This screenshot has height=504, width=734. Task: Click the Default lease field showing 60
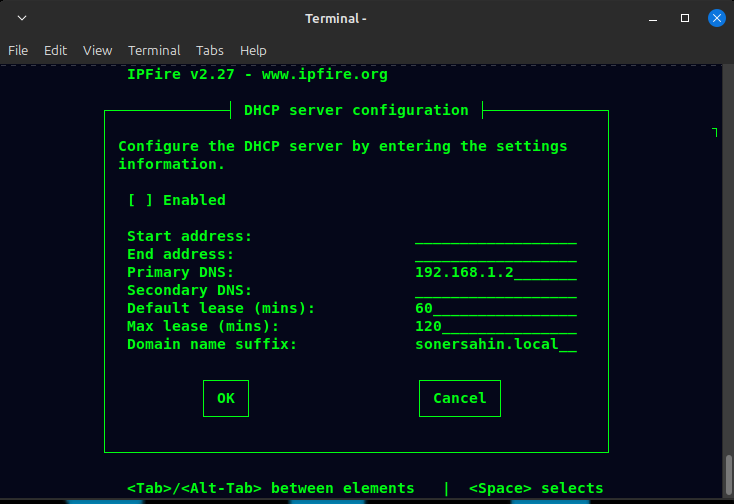[x=496, y=308]
